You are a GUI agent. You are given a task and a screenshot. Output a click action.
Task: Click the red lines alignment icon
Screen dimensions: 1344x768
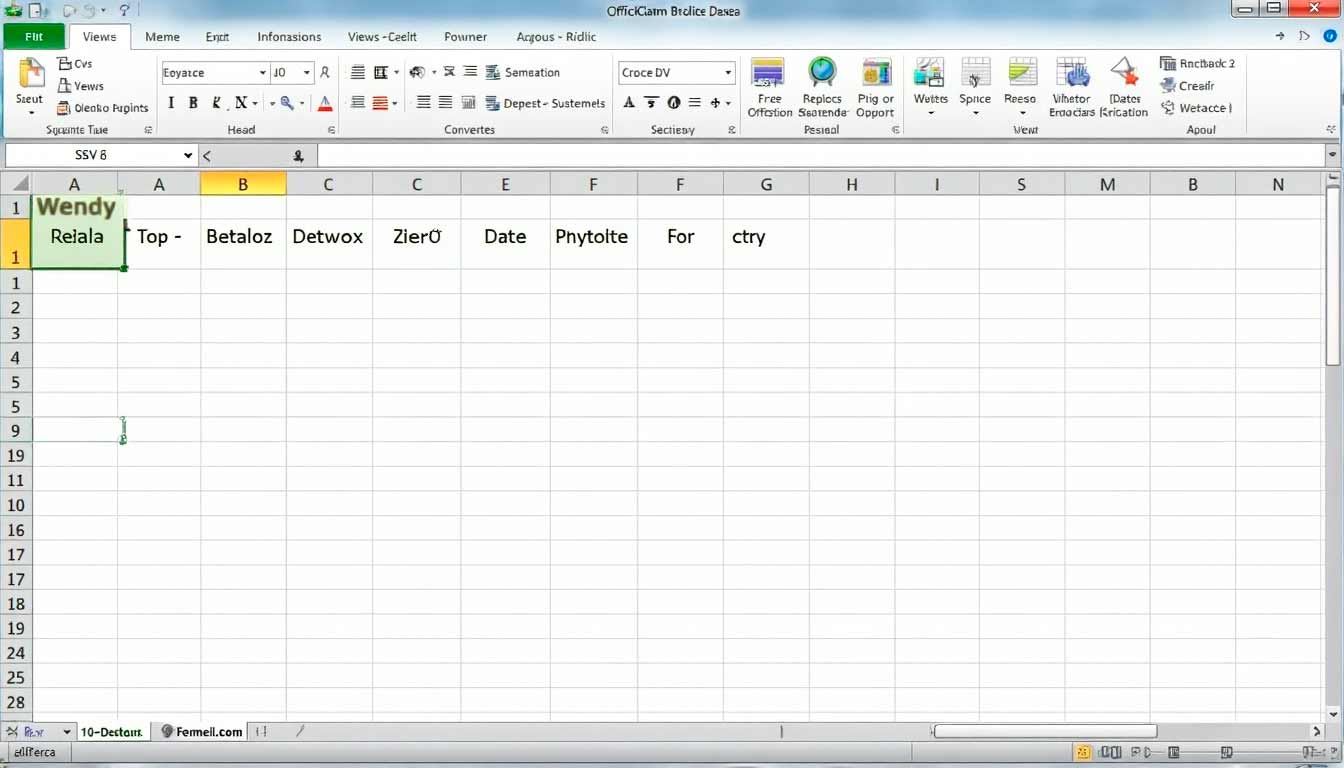click(x=380, y=103)
